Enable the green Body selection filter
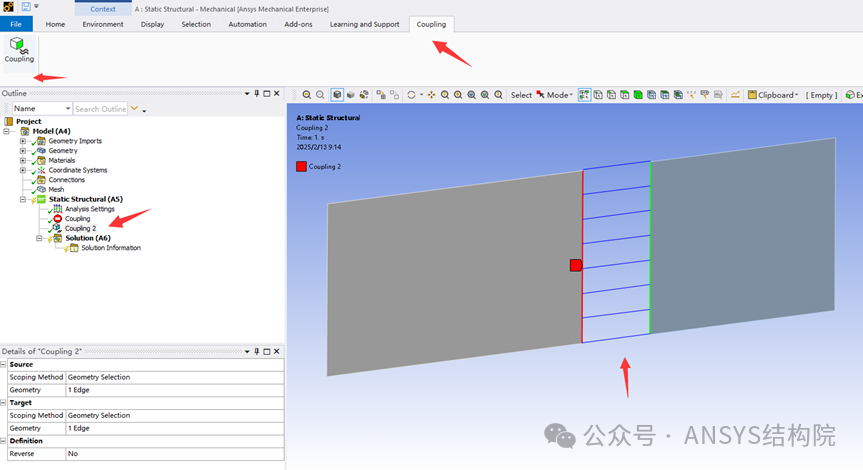 (x=638, y=95)
